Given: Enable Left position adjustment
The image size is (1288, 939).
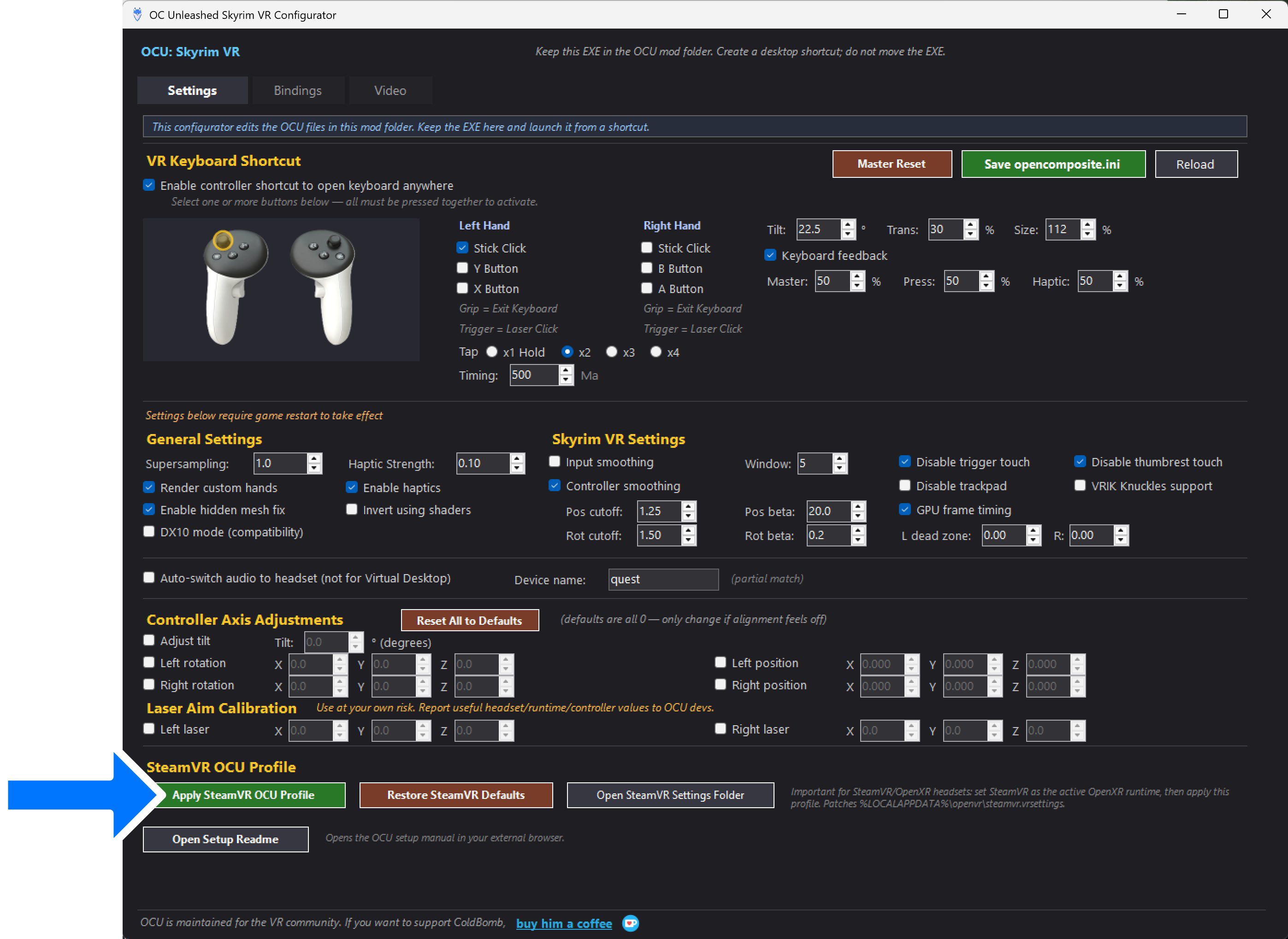Looking at the screenshot, I should (721, 663).
